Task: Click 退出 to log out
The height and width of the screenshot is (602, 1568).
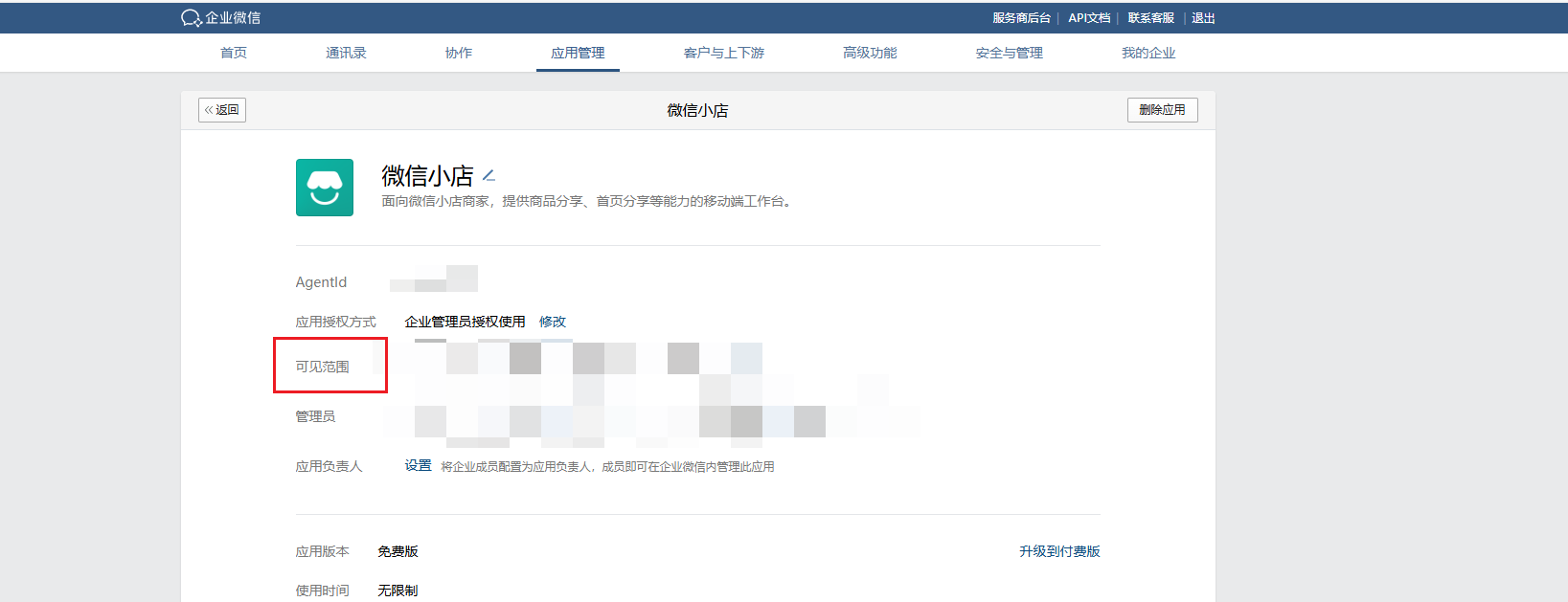Action: coord(1203,18)
